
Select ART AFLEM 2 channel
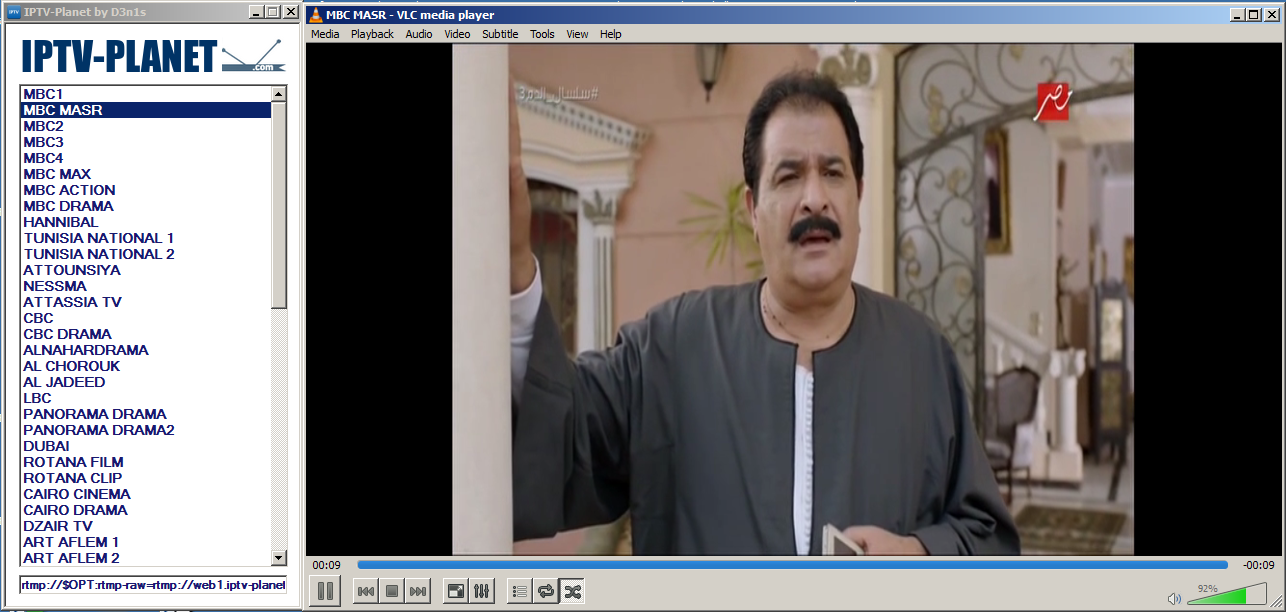tap(145, 558)
